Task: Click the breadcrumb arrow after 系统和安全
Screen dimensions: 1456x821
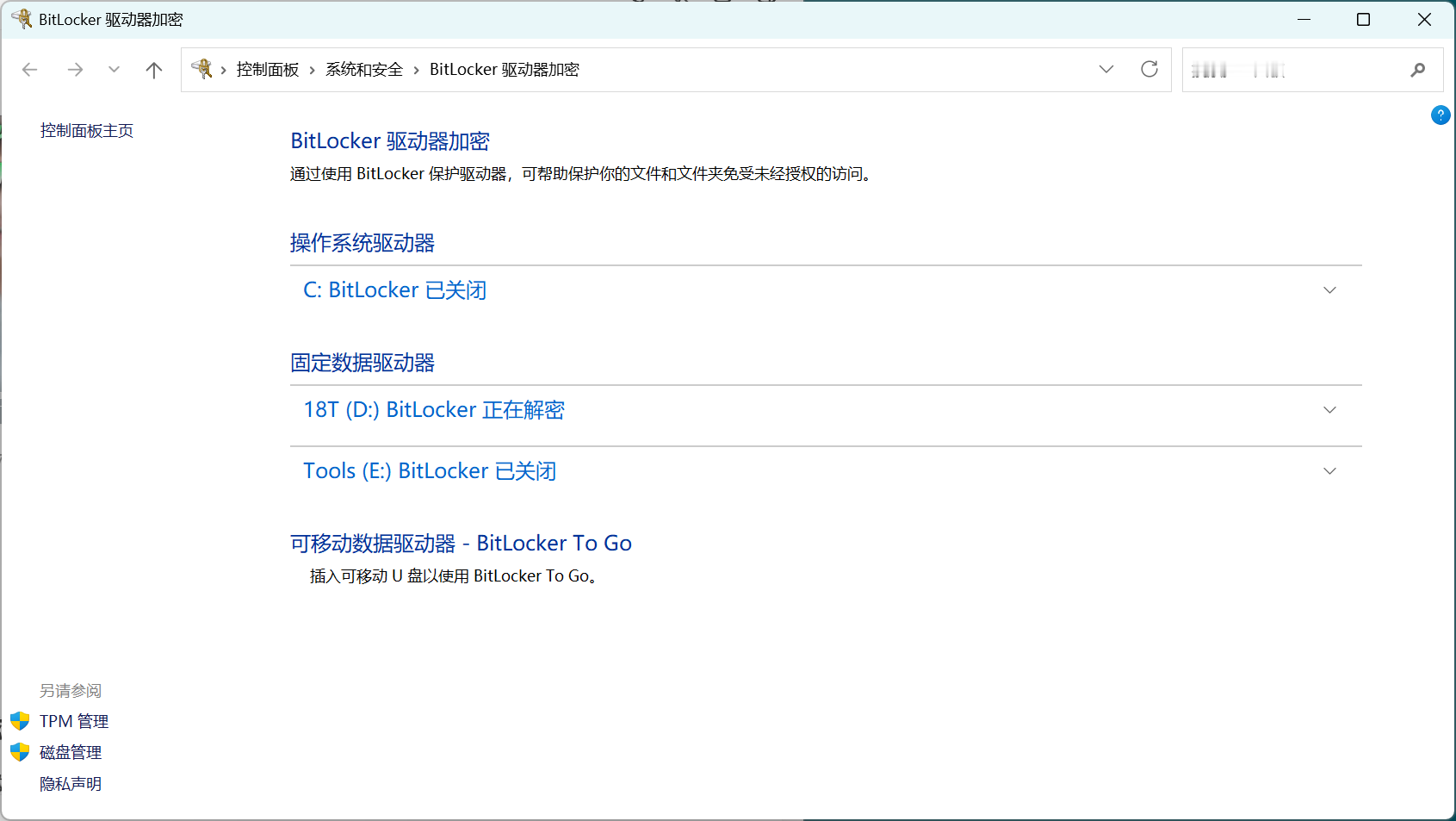Action: point(417,70)
